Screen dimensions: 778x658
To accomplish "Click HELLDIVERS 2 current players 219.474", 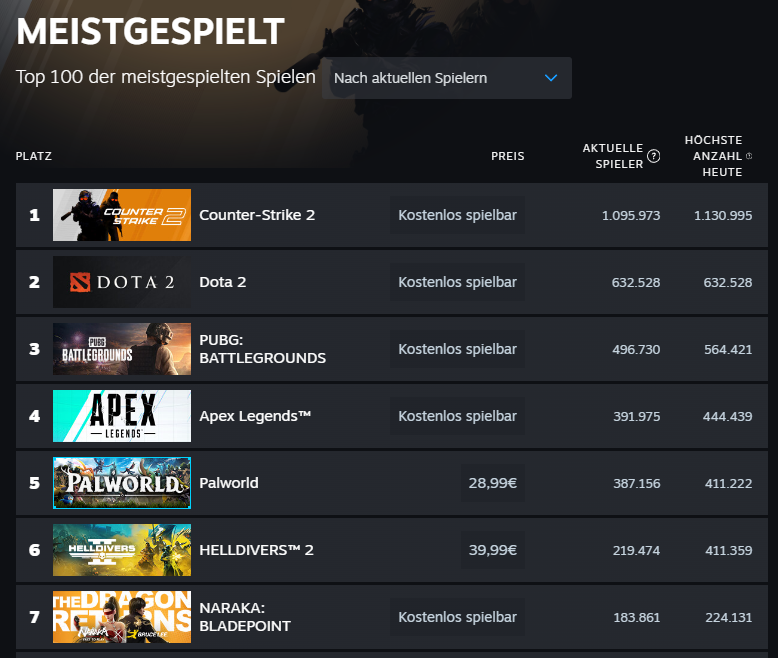I will tap(636, 550).
